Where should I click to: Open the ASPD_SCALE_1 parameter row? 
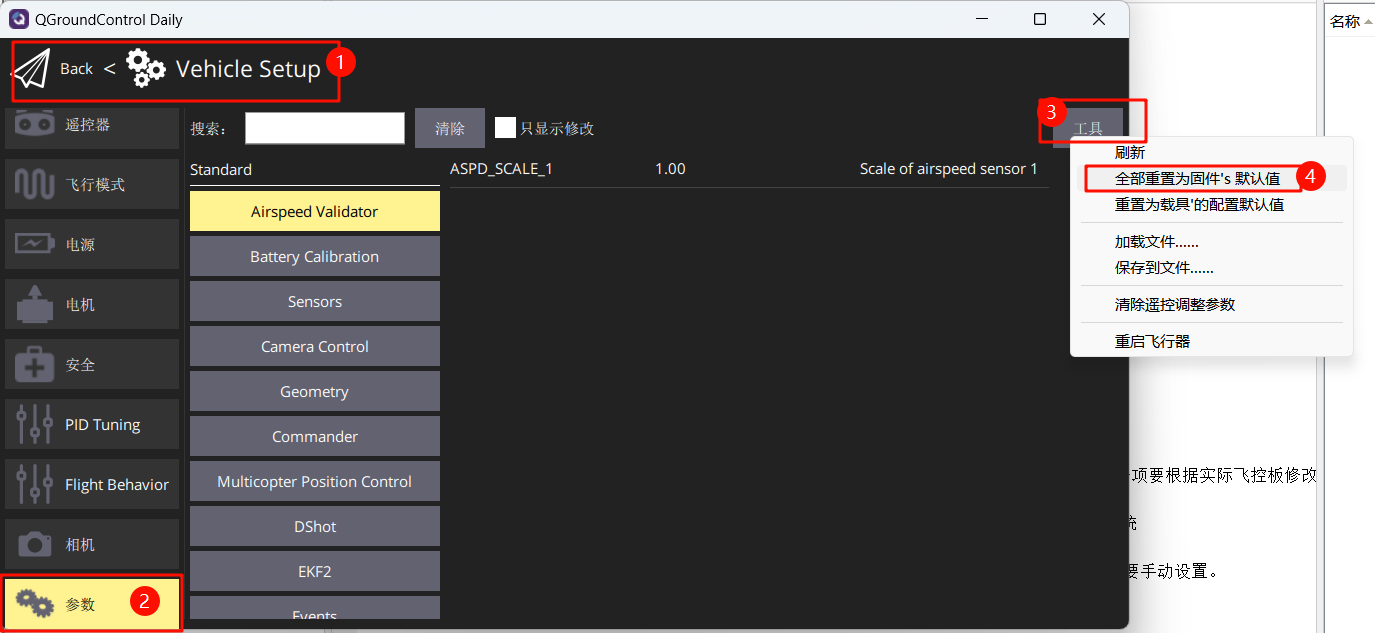point(744,169)
